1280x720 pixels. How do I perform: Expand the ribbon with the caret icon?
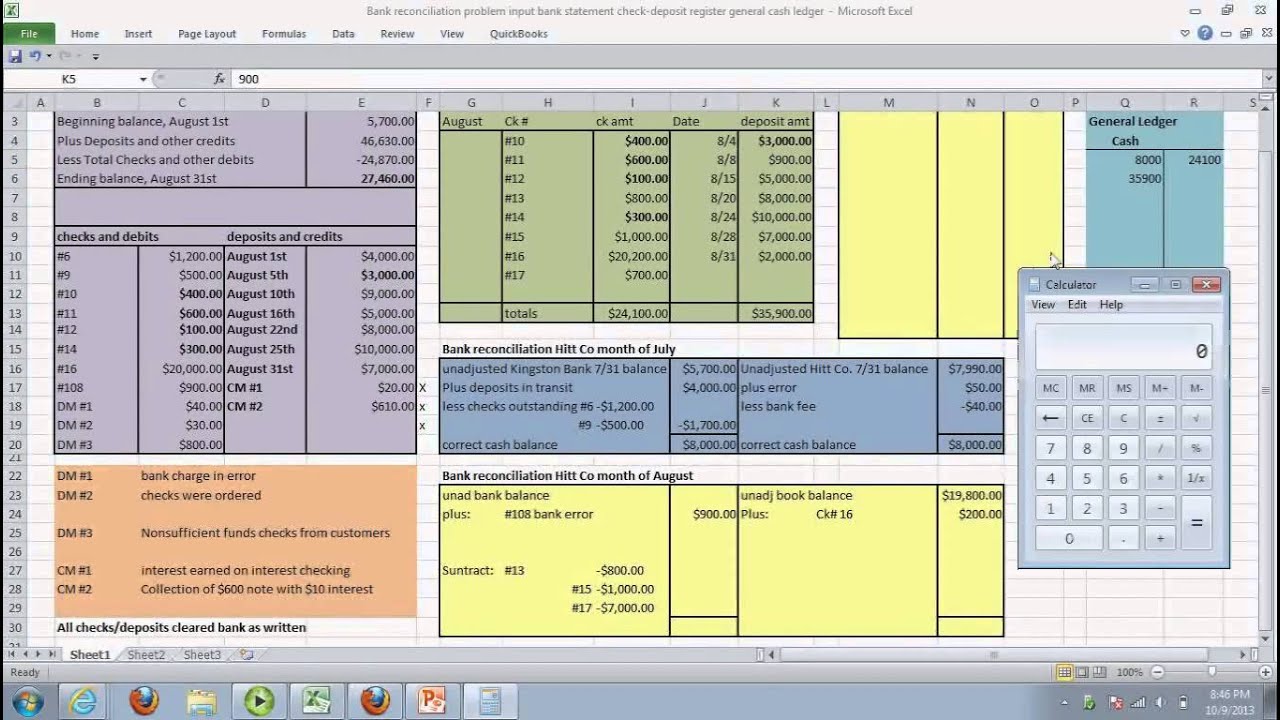1185,33
